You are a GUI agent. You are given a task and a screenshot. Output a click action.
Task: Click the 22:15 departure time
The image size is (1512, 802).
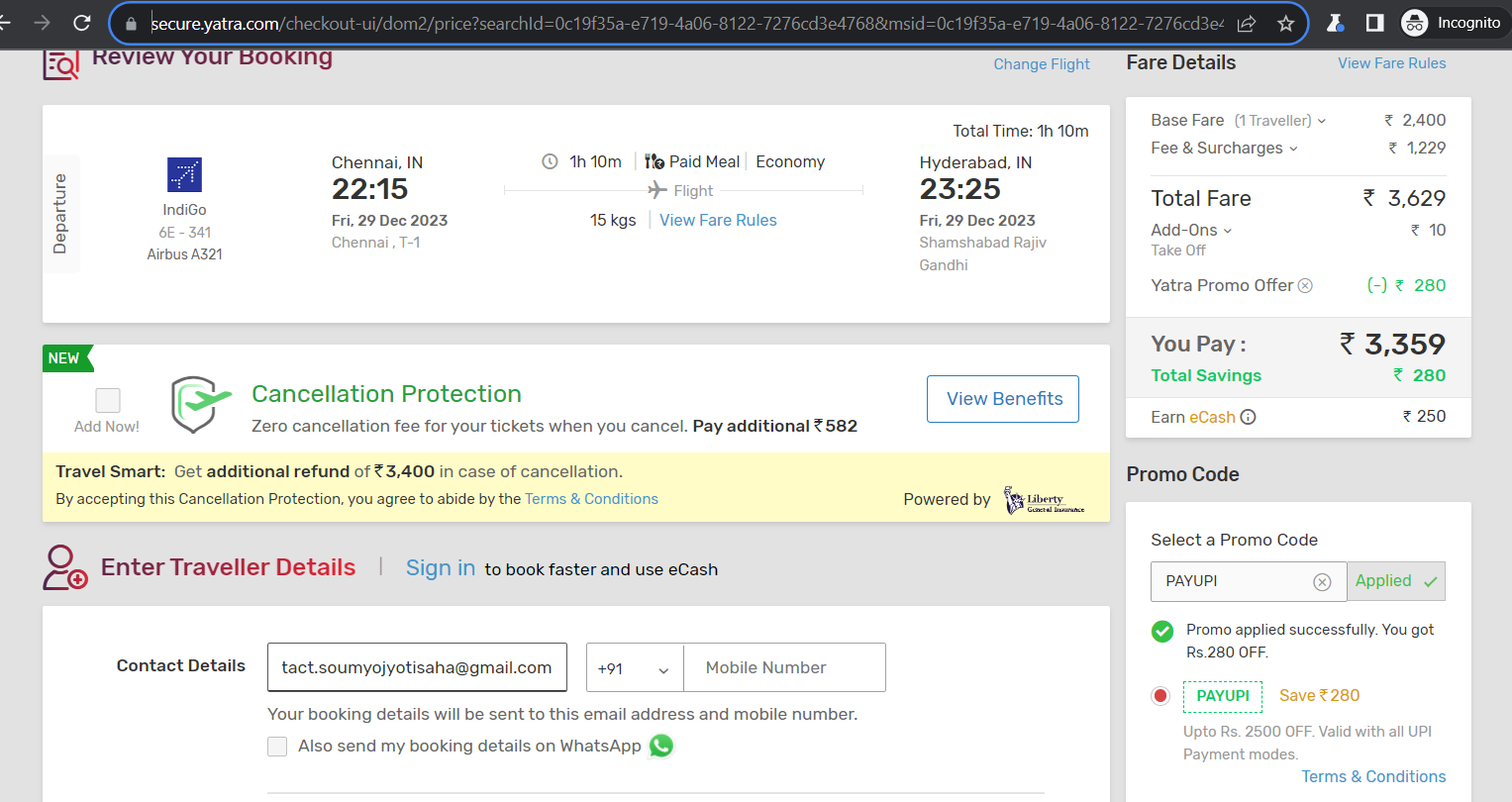coord(369,189)
